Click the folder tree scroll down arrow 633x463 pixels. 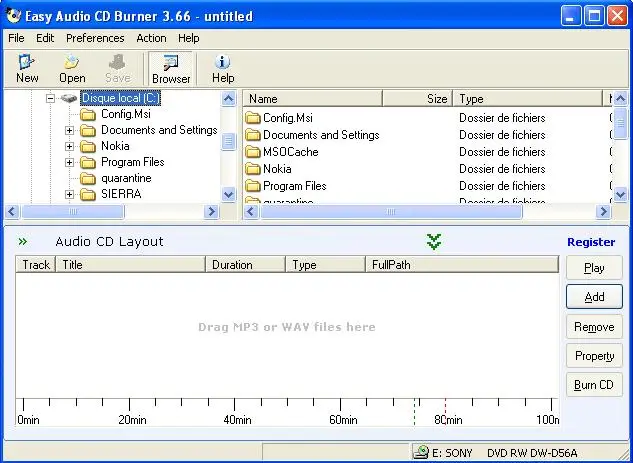[228, 195]
